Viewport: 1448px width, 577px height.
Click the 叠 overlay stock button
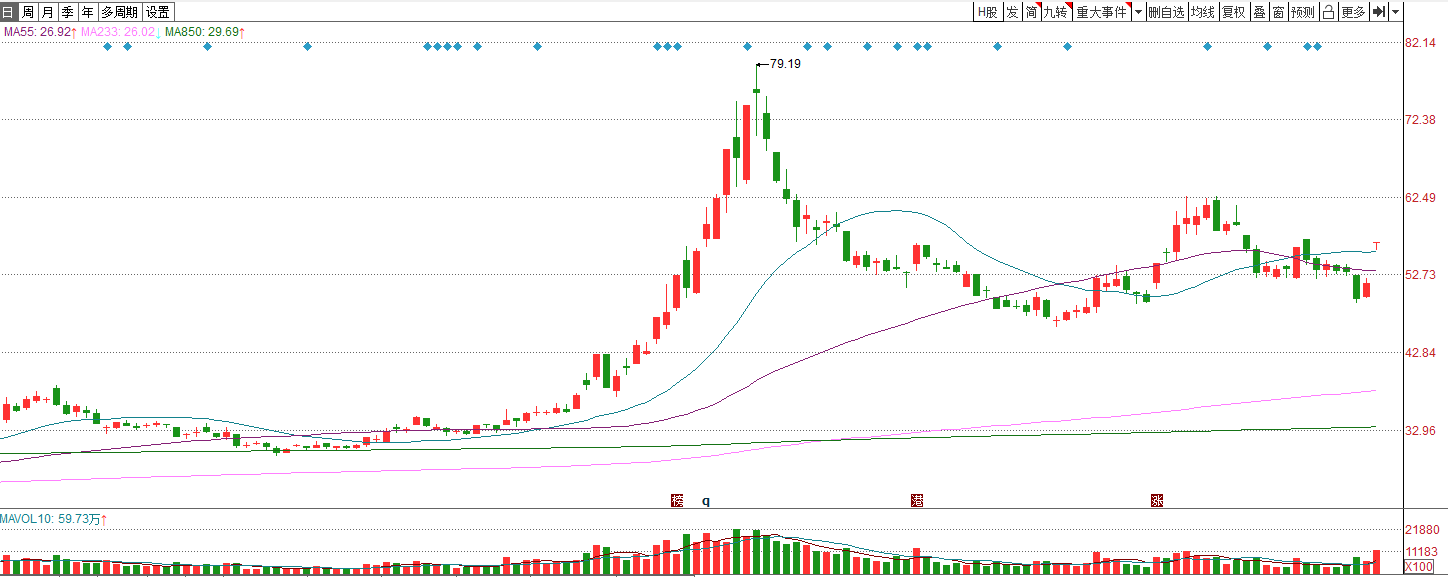(x=1259, y=12)
